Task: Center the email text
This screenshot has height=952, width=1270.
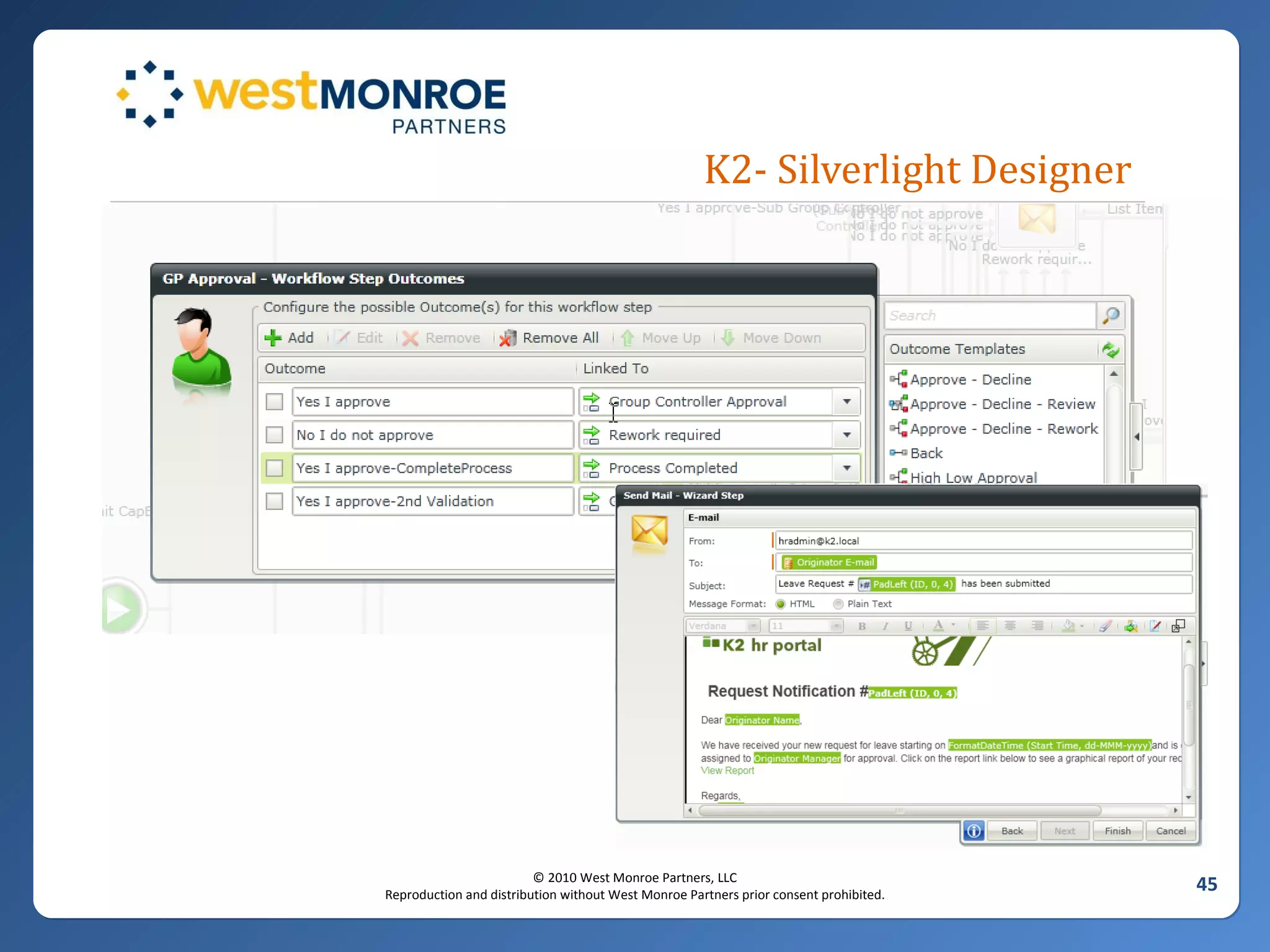Action: coord(1010,626)
